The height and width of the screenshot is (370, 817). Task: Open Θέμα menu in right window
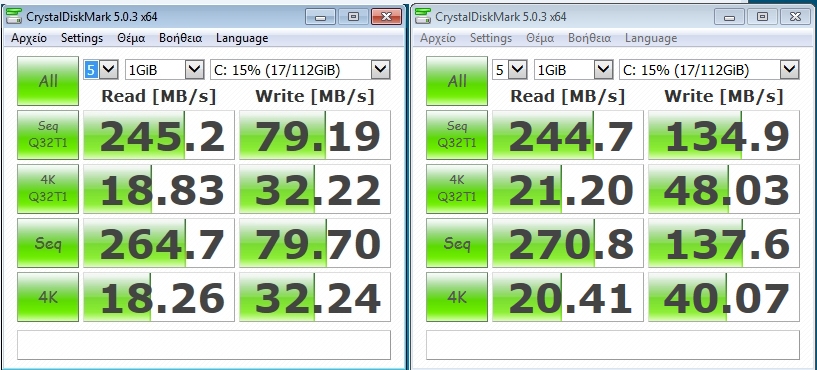540,38
